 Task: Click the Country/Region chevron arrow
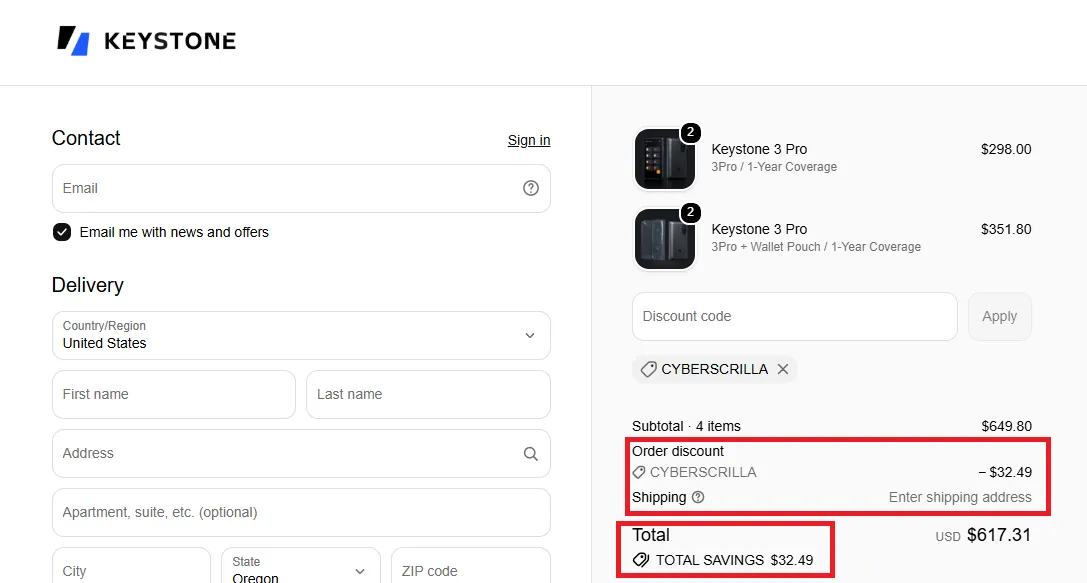(530, 336)
